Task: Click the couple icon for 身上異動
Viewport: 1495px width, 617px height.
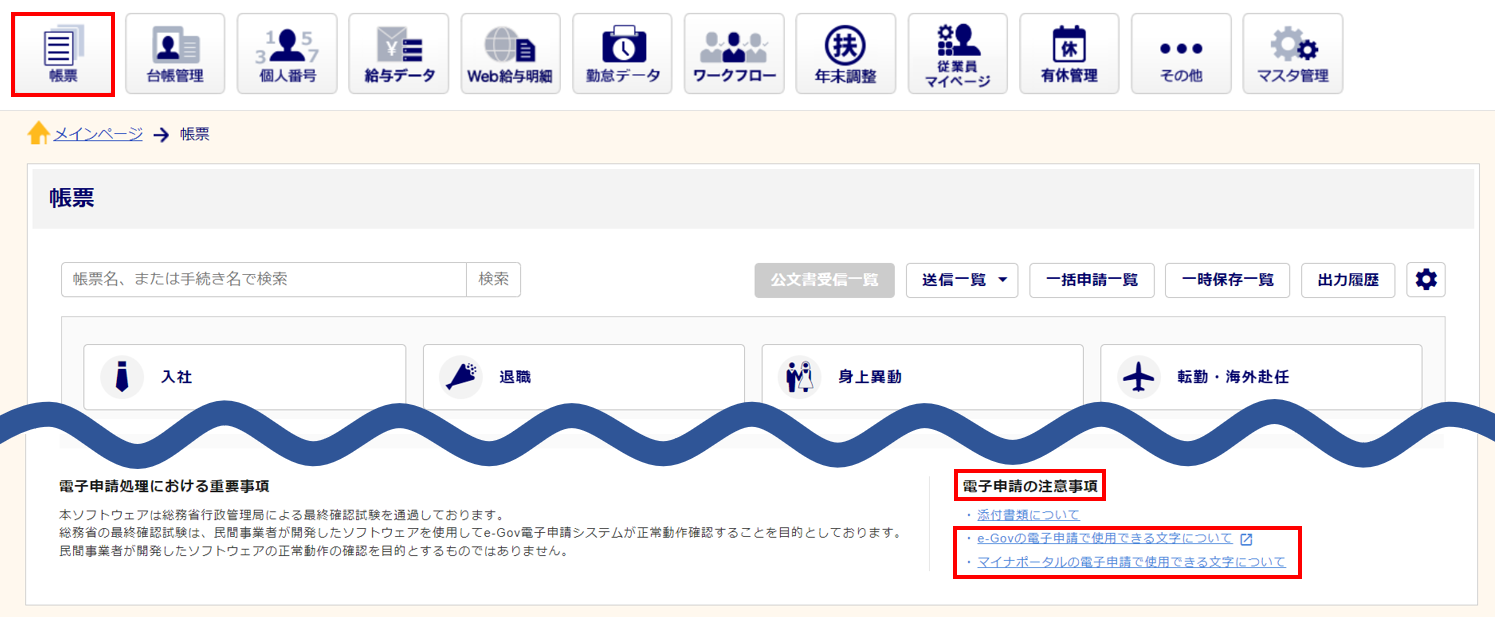Action: (800, 377)
